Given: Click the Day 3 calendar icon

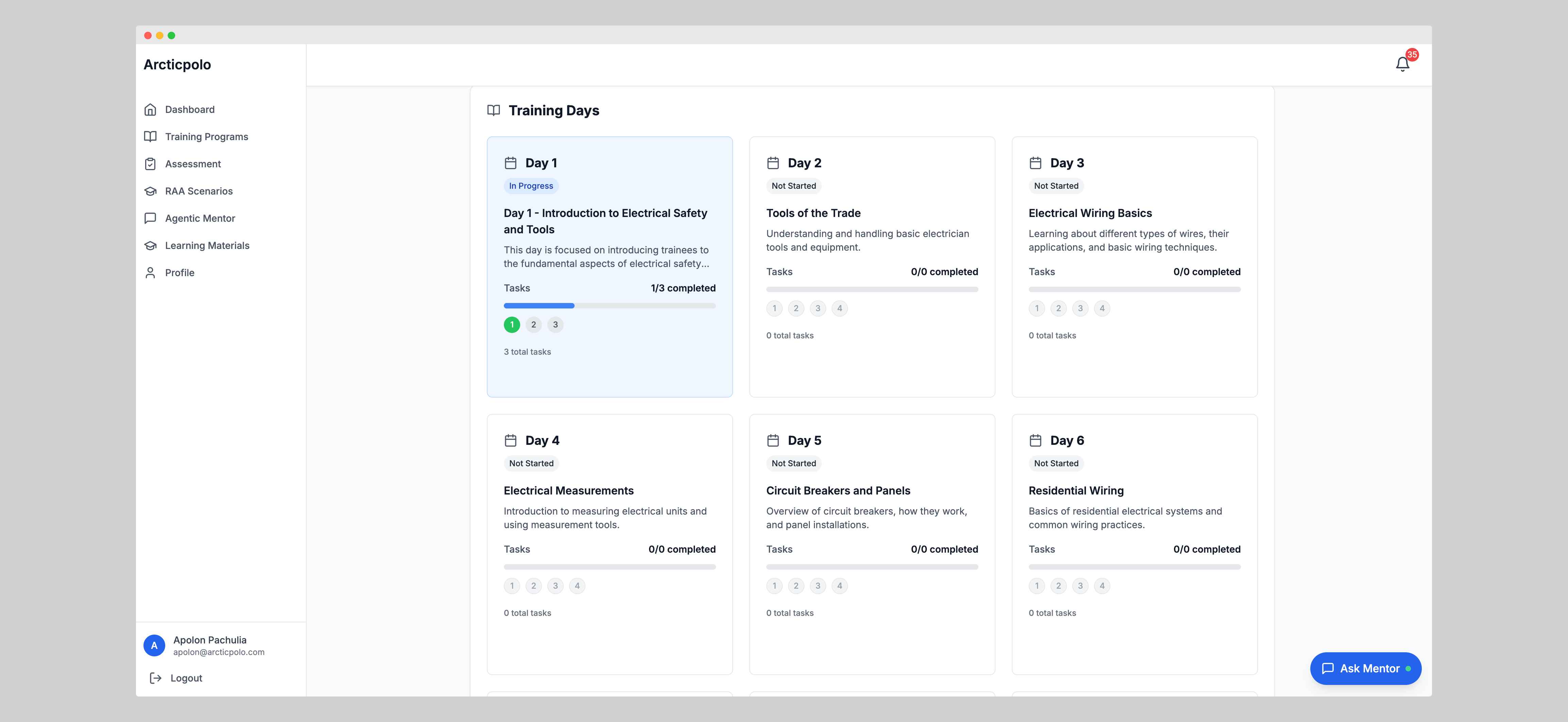Looking at the screenshot, I should [1035, 163].
